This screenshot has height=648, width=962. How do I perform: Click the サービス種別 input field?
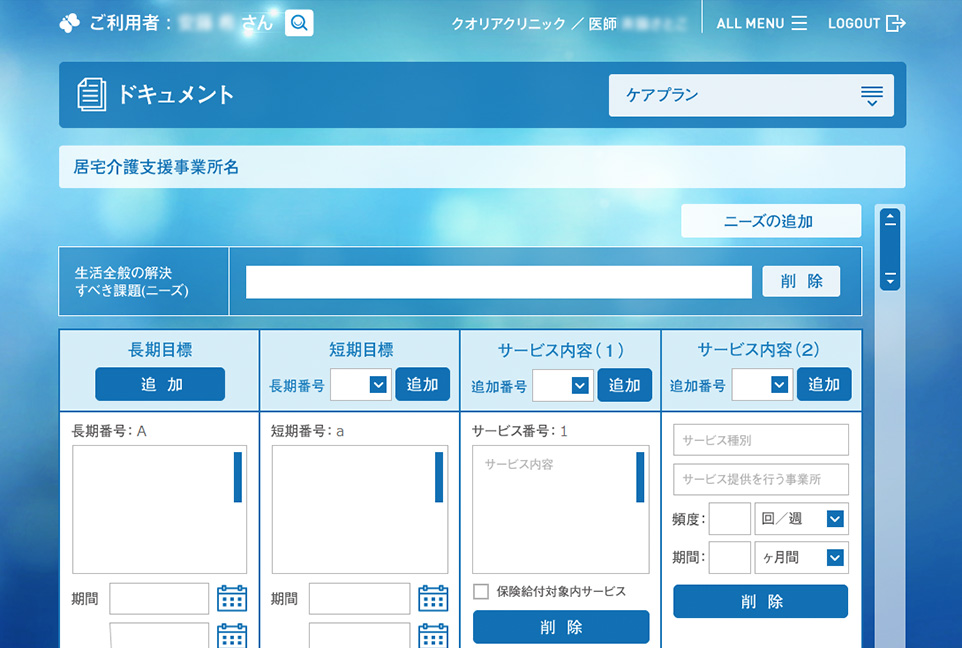click(760, 440)
